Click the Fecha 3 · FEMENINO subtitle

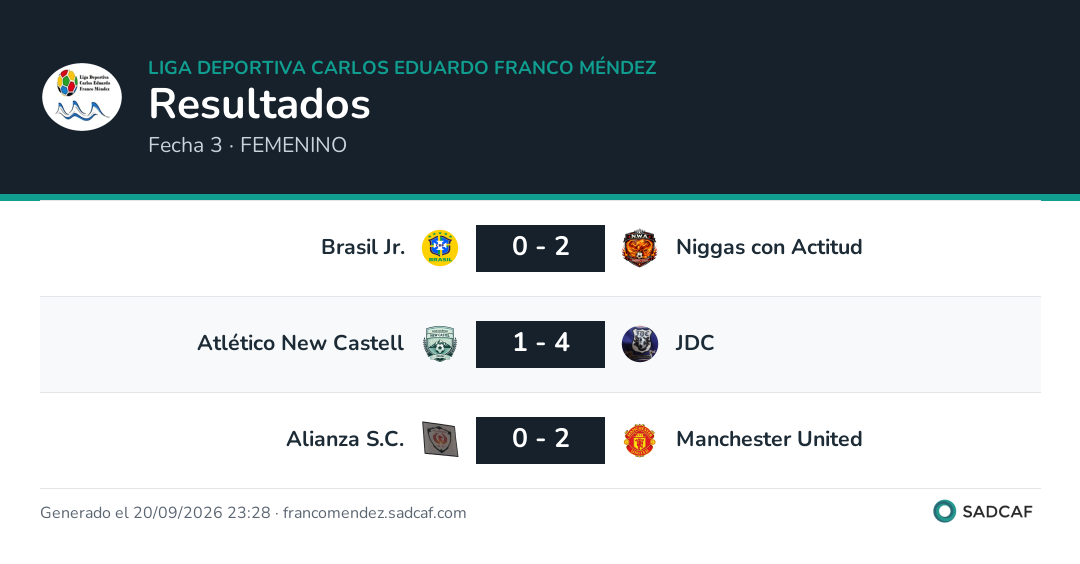point(247,145)
